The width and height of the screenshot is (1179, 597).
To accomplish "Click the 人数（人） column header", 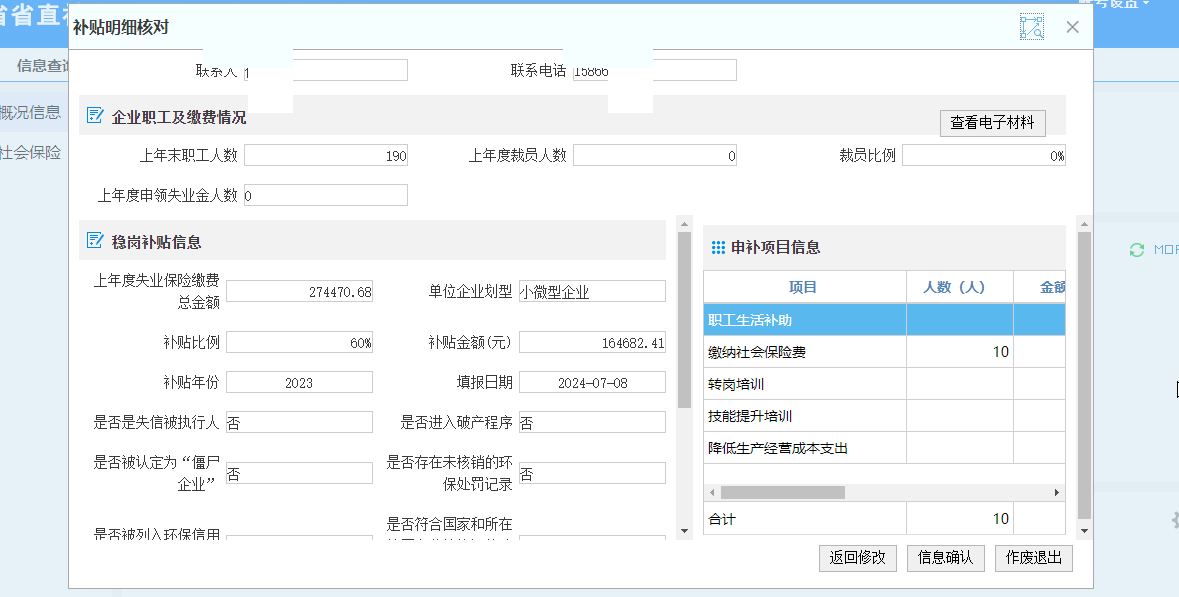I will (958, 287).
